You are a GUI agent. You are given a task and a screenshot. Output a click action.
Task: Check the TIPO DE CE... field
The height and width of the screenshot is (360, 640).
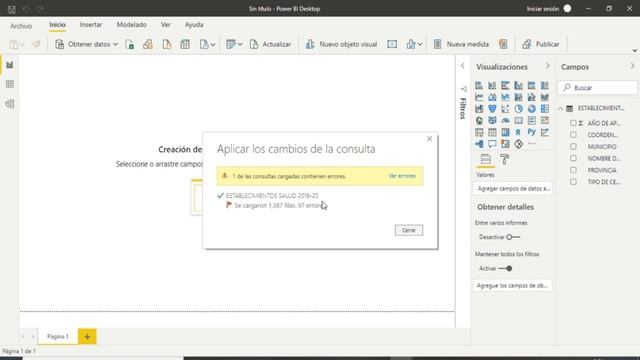point(573,182)
